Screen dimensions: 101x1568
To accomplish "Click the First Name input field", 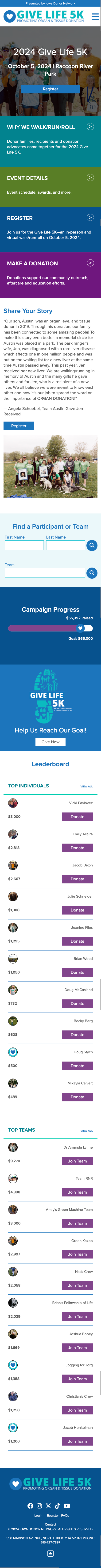I will point(24,545).
